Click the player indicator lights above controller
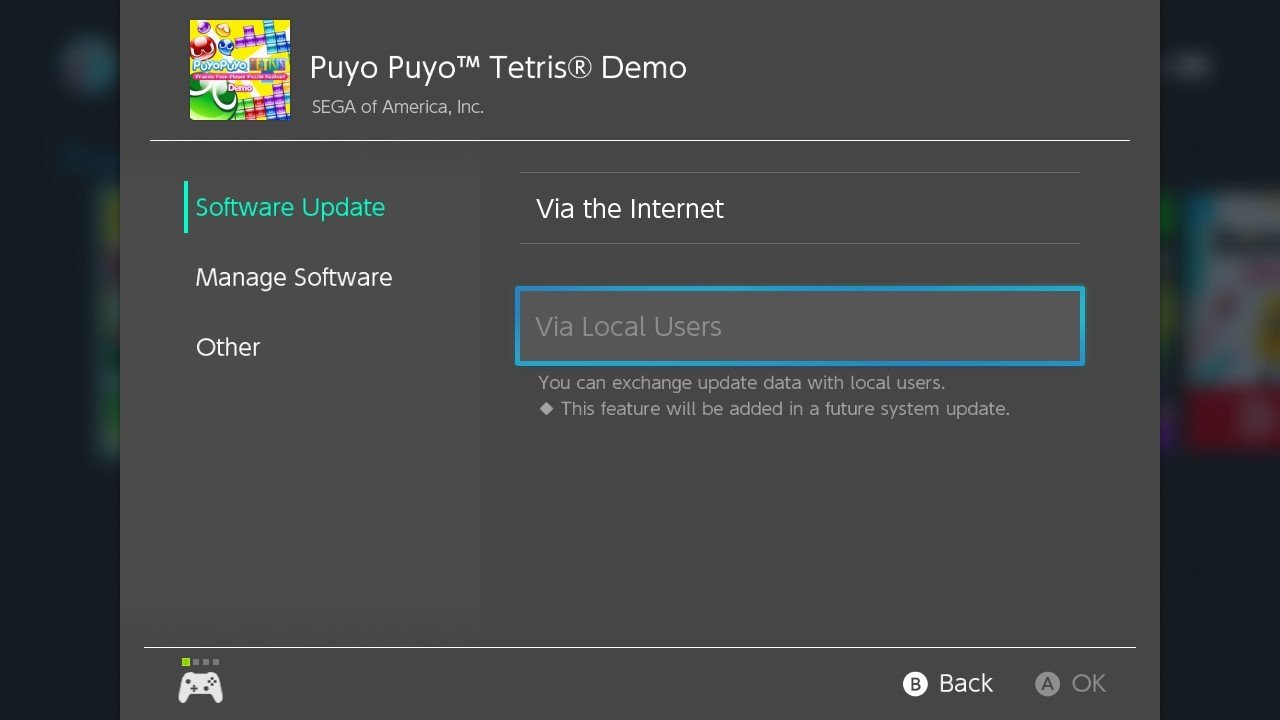1280x720 pixels. [x=201, y=662]
